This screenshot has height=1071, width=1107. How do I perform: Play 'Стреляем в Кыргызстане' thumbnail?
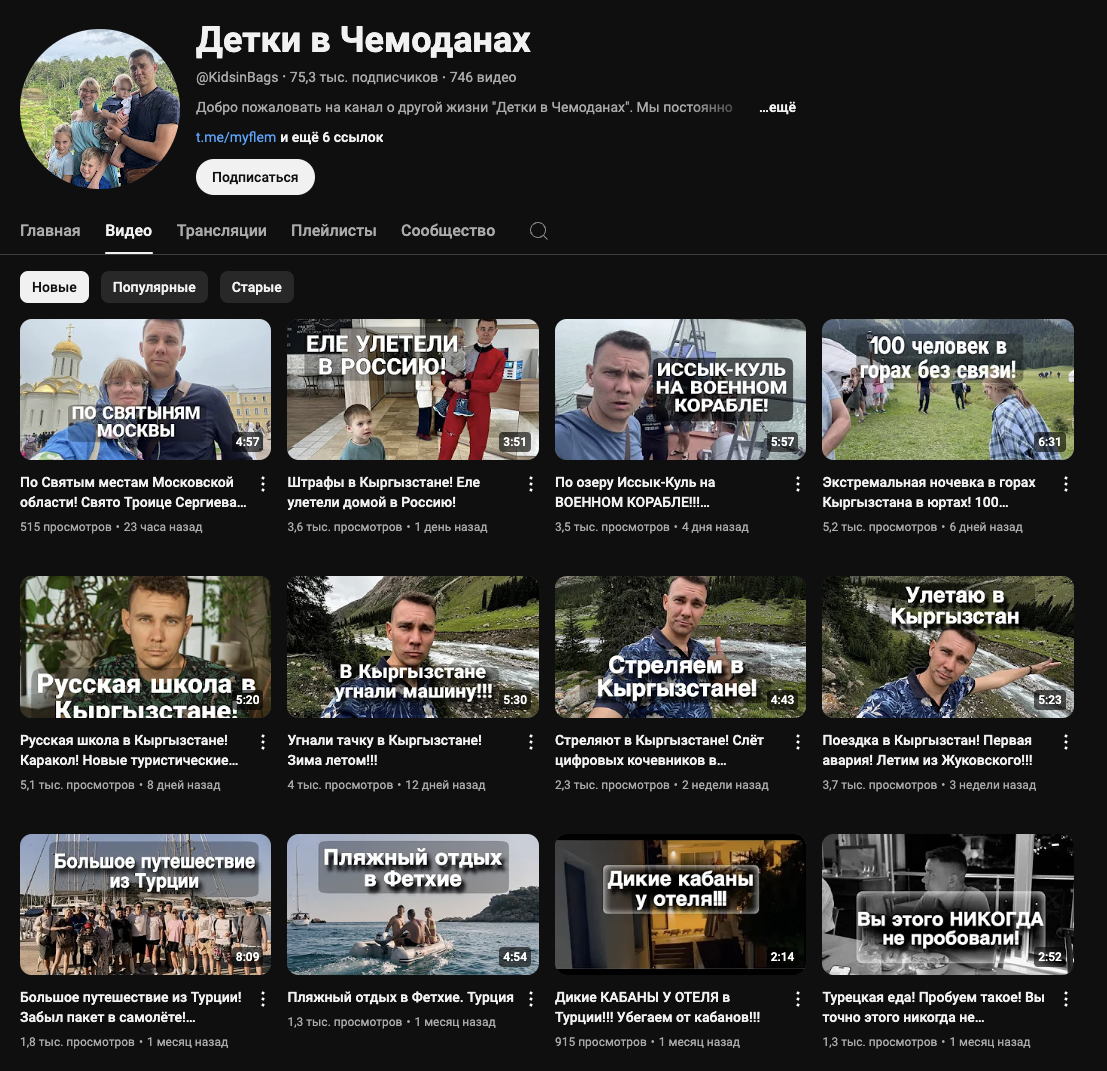(x=681, y=647)
